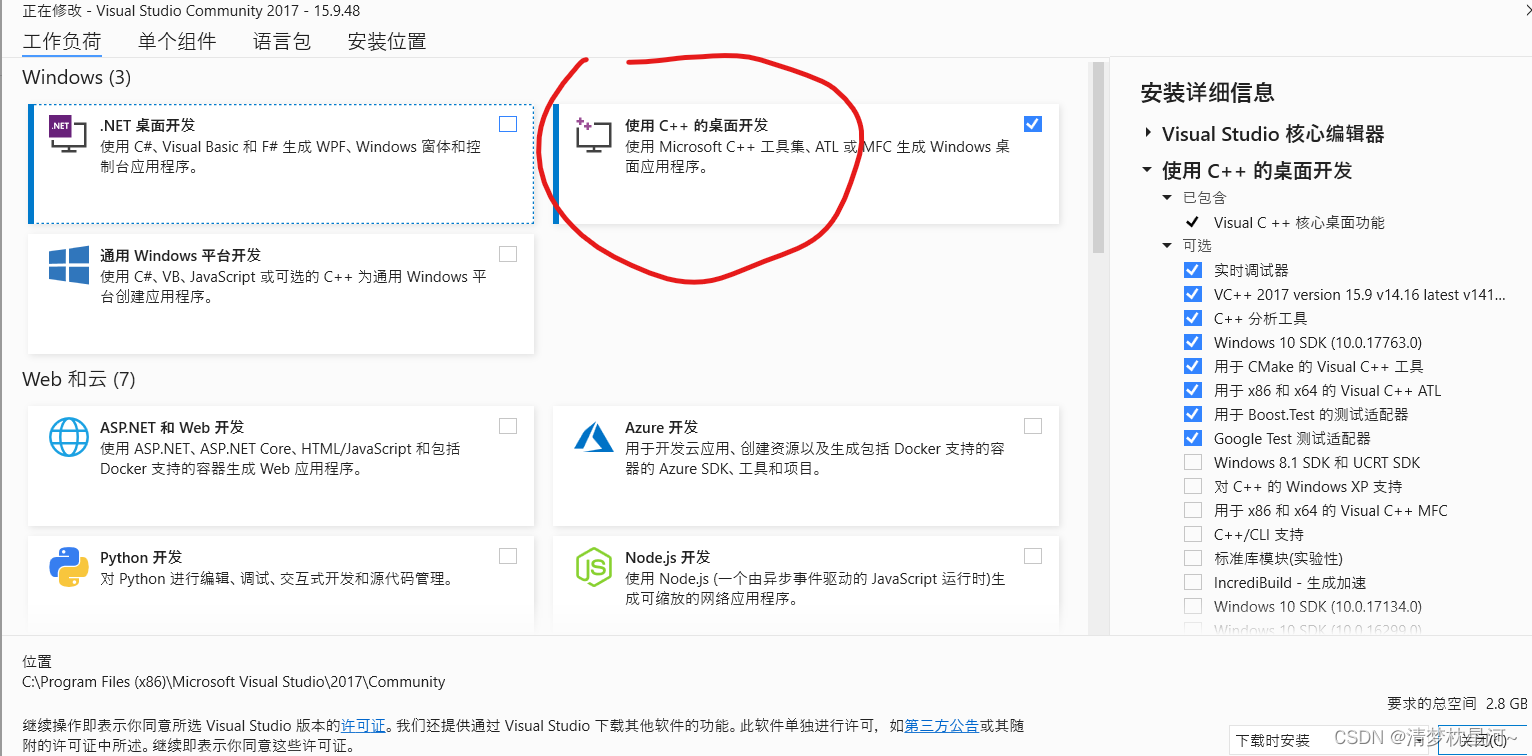The width and height of the screenshot is (1532, 756).
Task: Toggle the C++ 分析工具 checkbox
Action: (x=1192, y=318)
